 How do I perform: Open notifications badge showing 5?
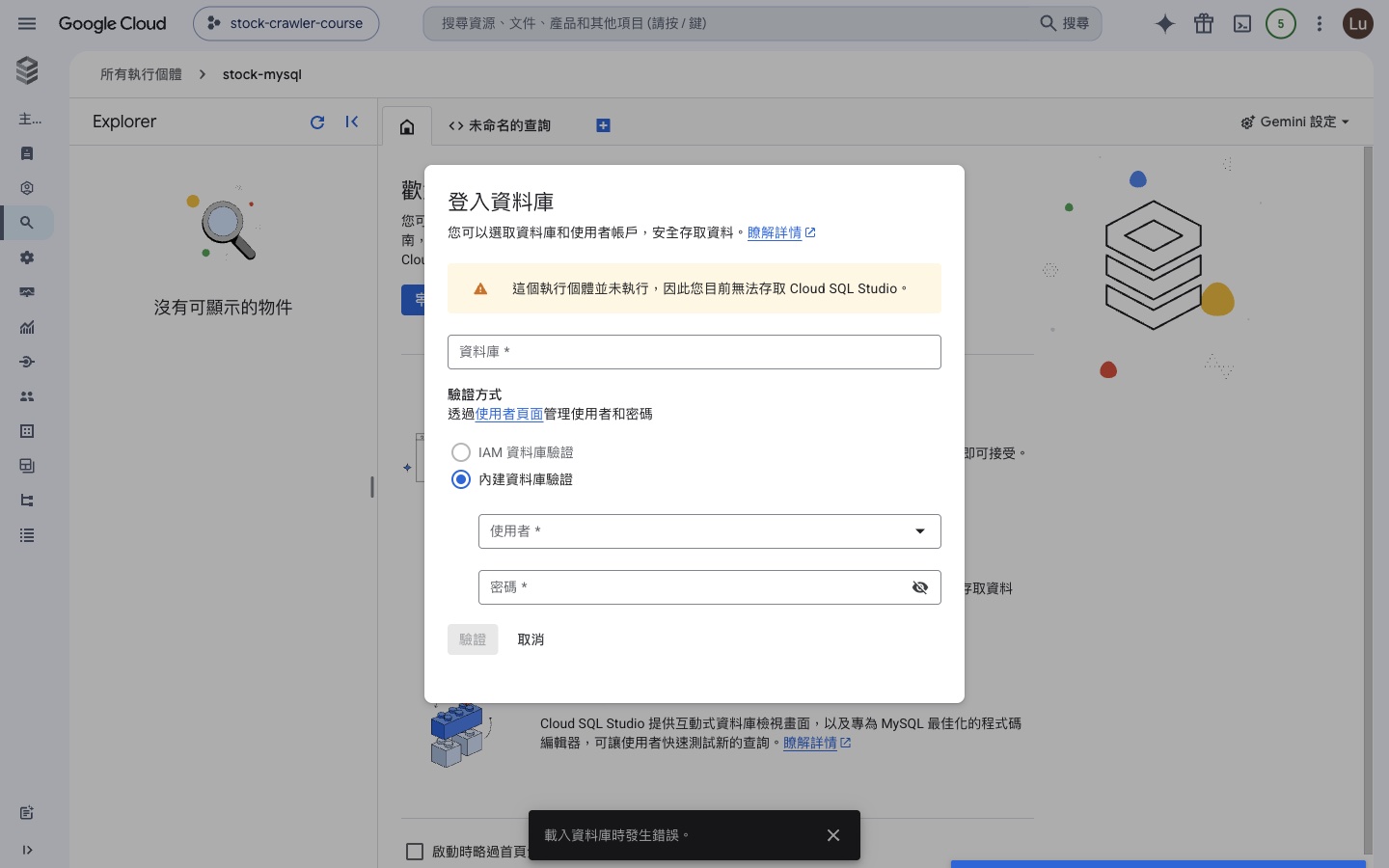1281,24
